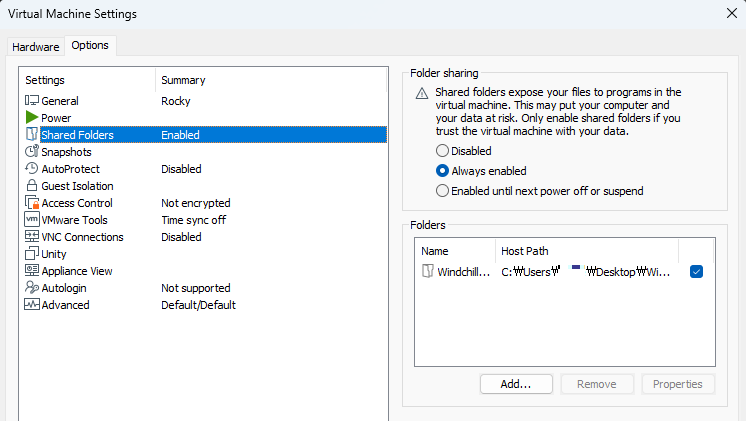Screen dimensions: 746x421
Task: Click the Name column header in Folders
Action: pyautogui.click(x=455, y=251)
